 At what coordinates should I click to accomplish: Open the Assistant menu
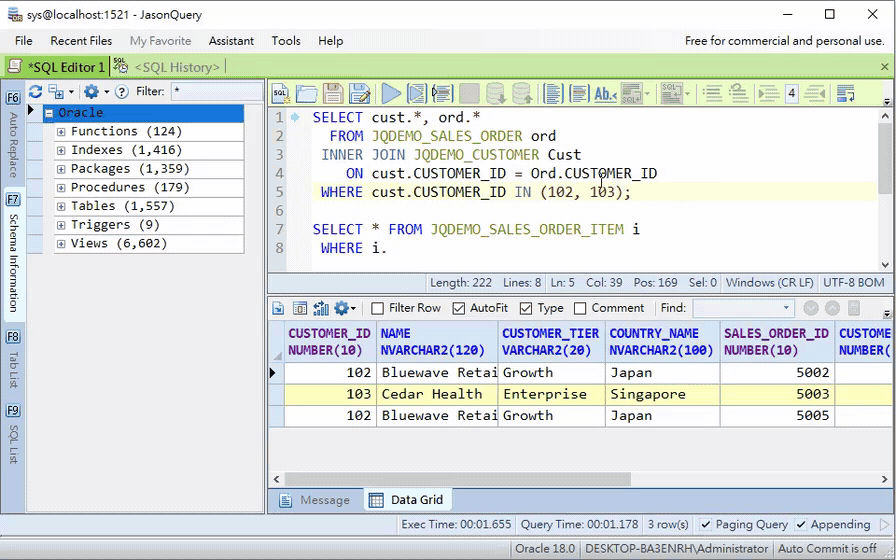pos(231,41)
